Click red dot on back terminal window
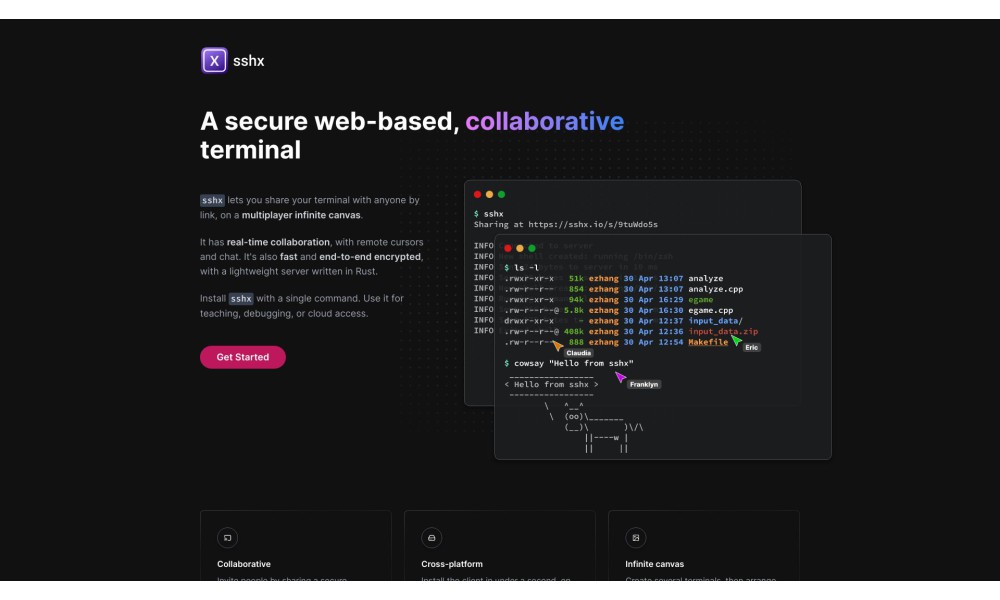Viewport: 1000px width, 600px height. (477, 194)
